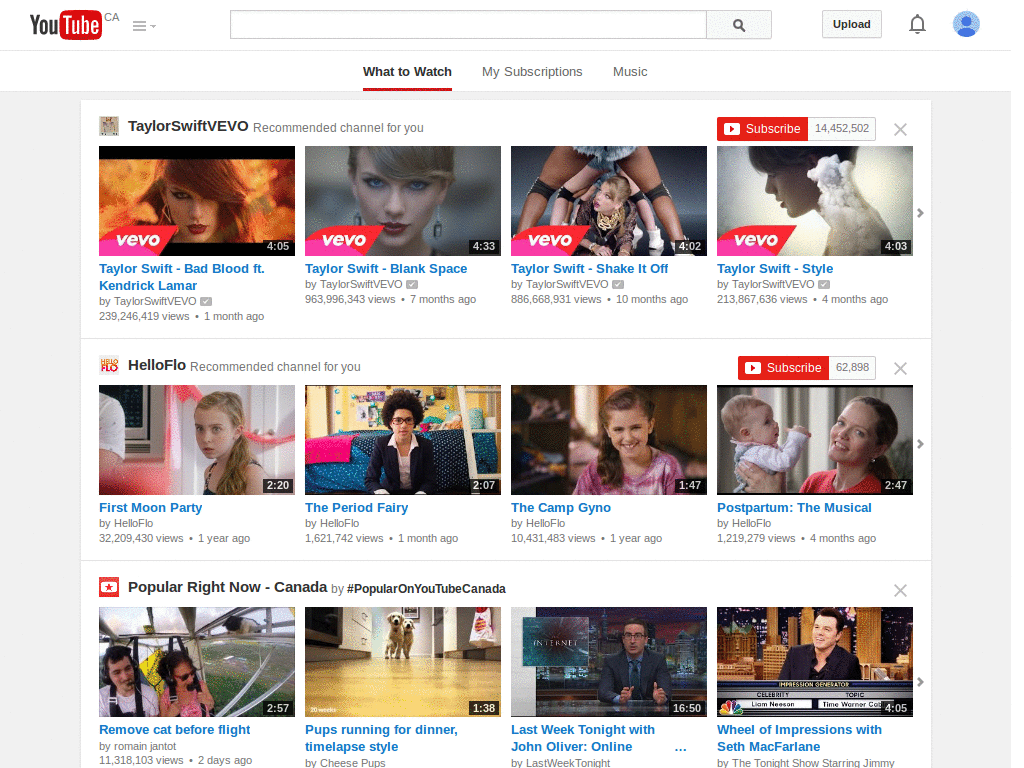Open Remove cat before flight thumbnail
The image size is (1024, 768).
[197, 662]
